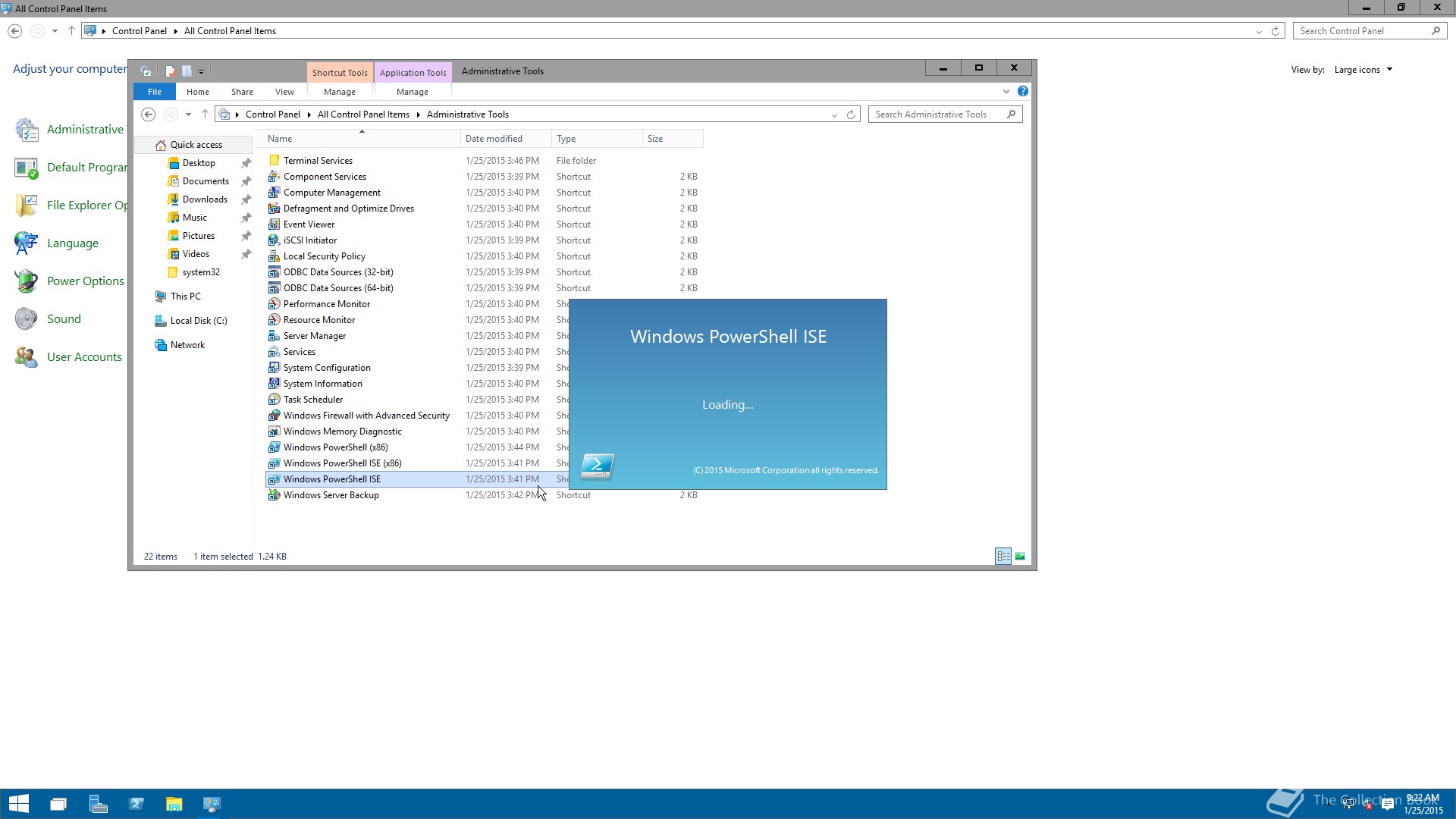1456x819 pixels.
Task: Select ODBC Data Sources (64-bit) row
Action: [x=484, y=288]
